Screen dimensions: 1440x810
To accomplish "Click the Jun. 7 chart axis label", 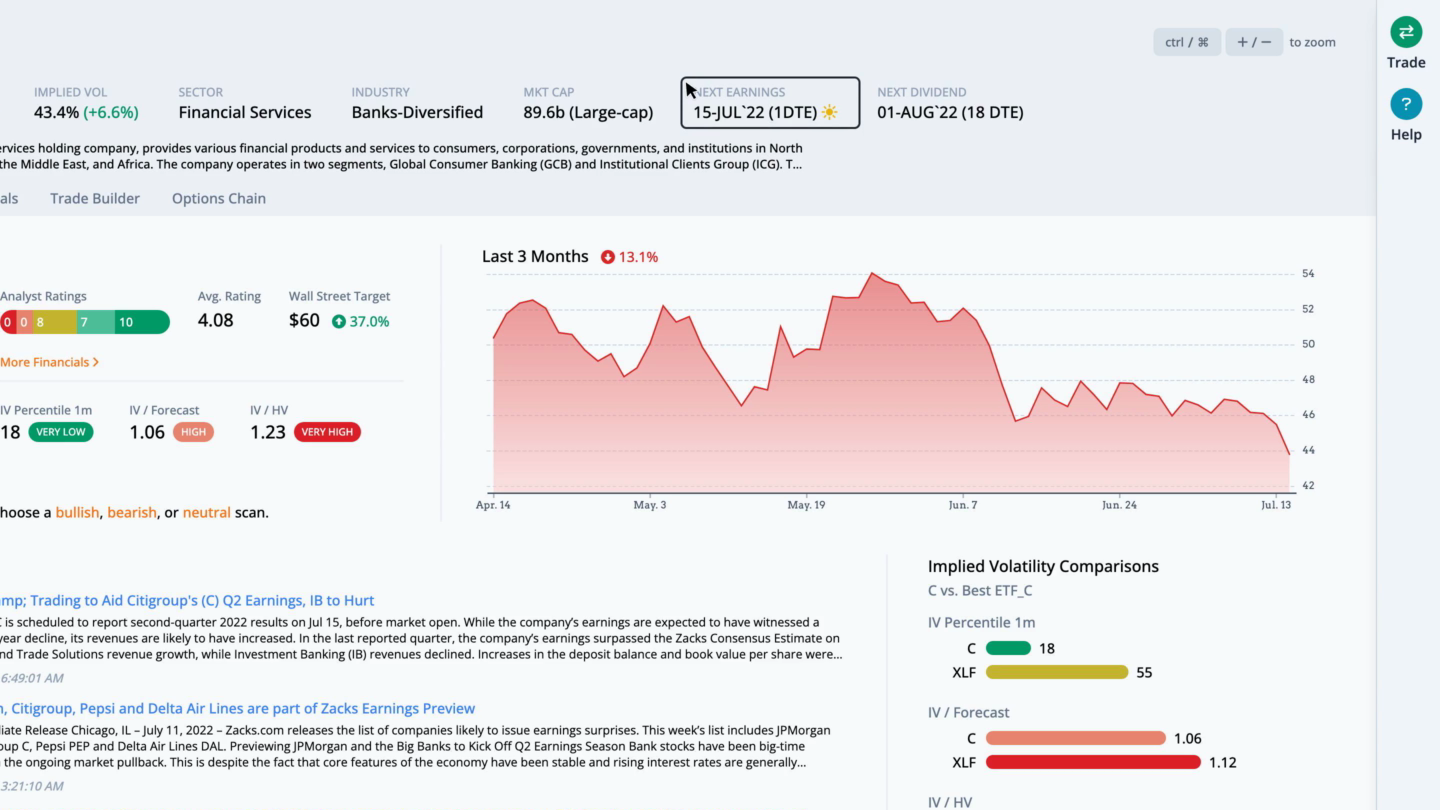I will tap(963, 505).
